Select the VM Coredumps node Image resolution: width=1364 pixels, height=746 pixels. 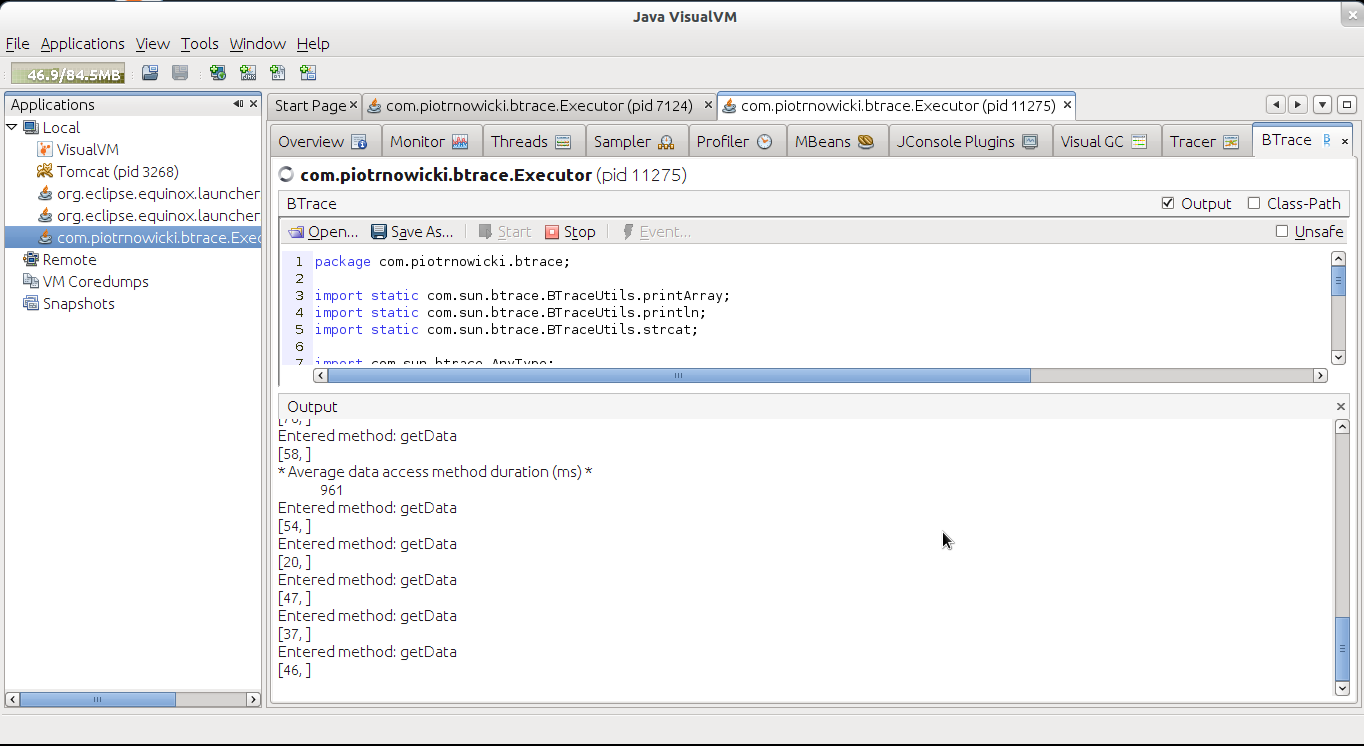click(95, 281)
